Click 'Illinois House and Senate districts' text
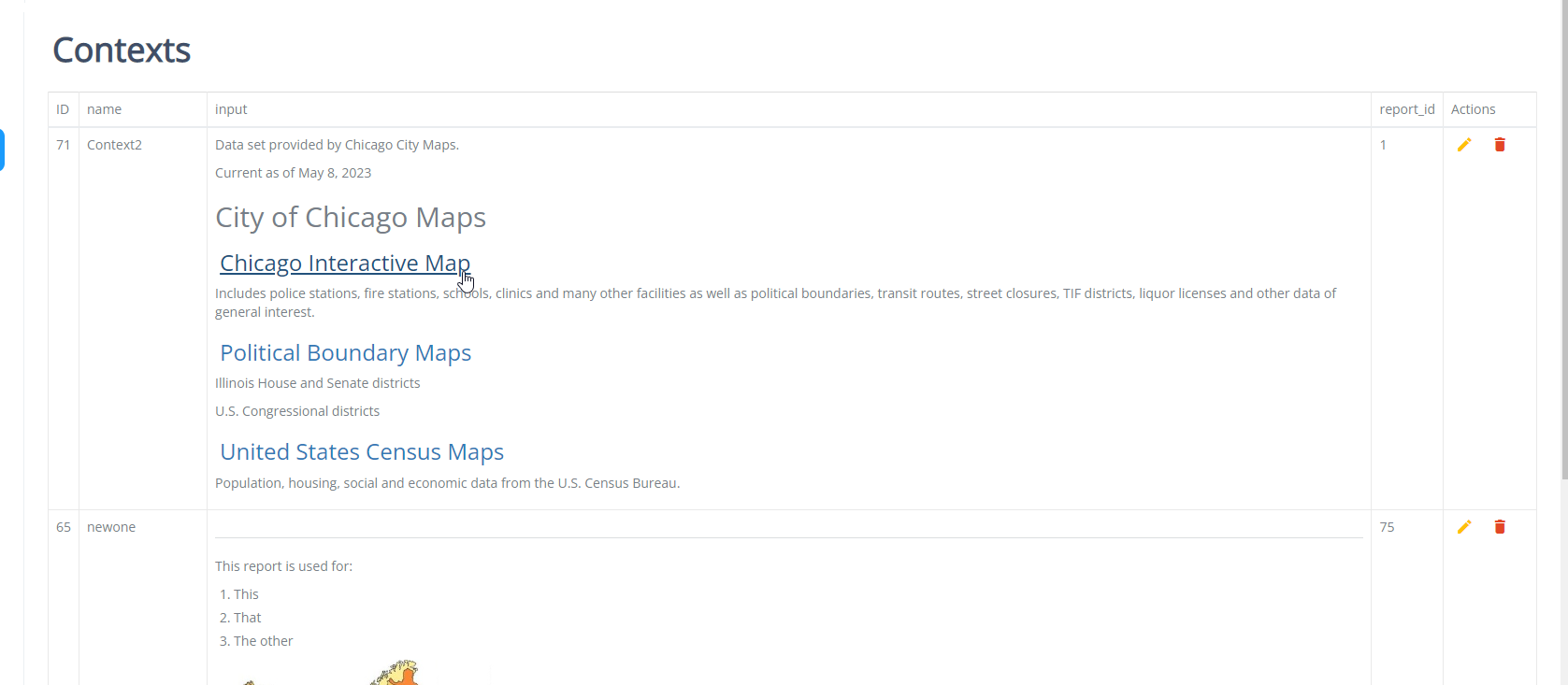Image resolution: width=1568 pixels, height=685 pixels. pos(317,383)
